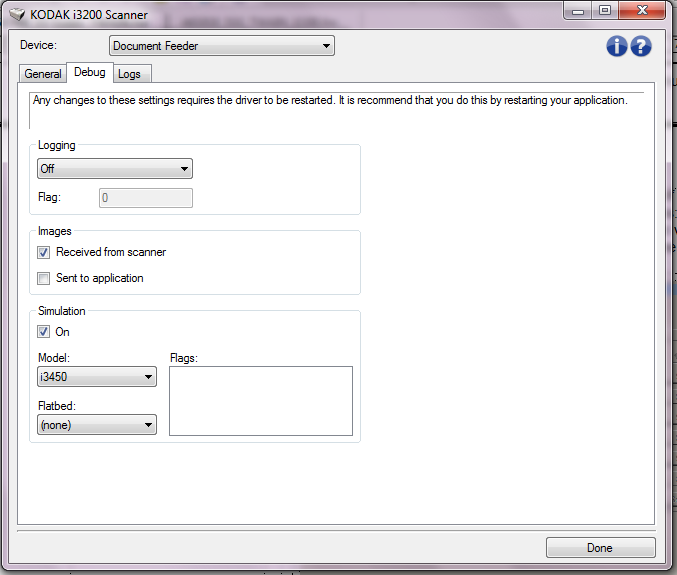Click the 'Received from scanner' label
The height and width of the screenshot is (575, 677).
(111, 252)
